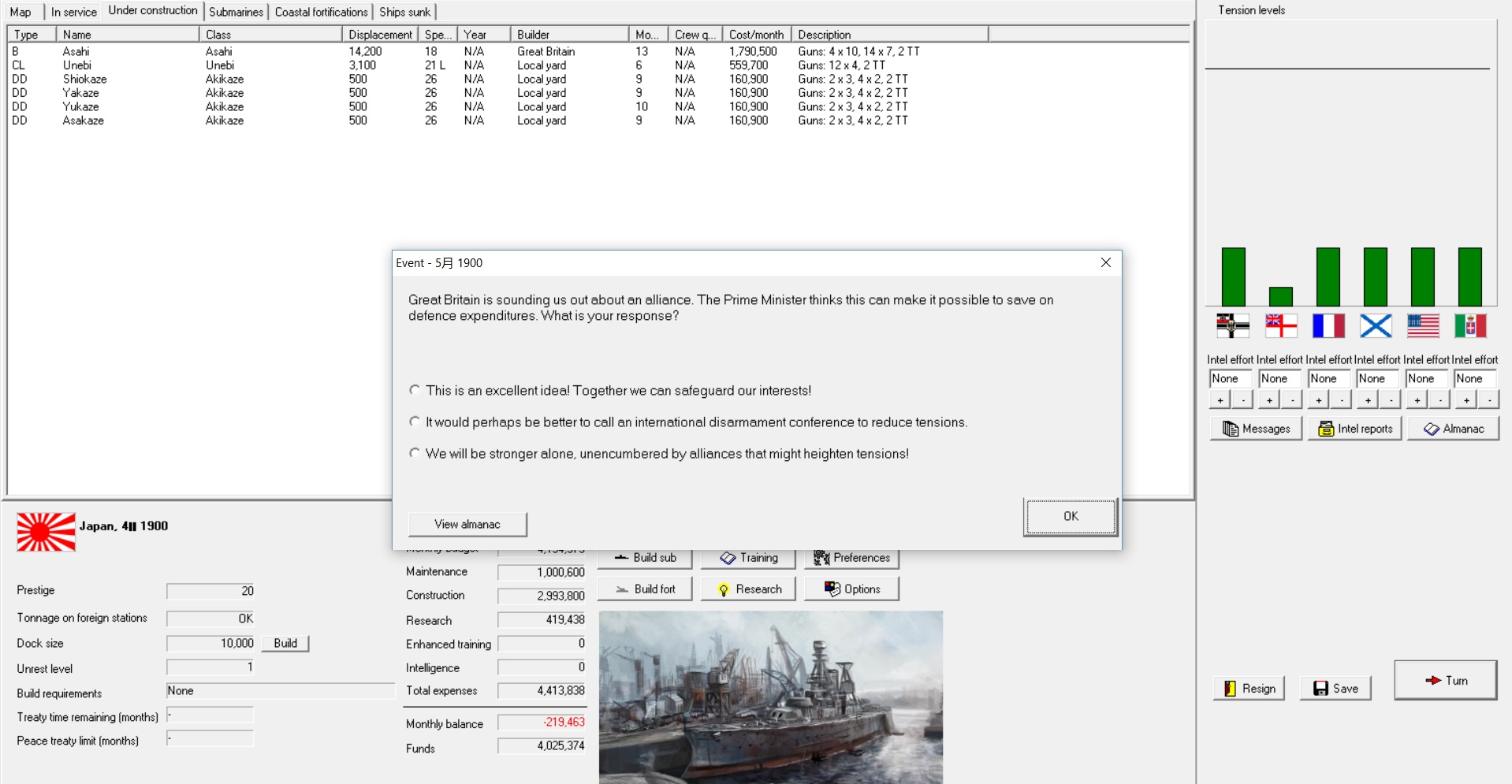The image size is (1512, 784).
Task: Click the Build requirements field showing None
Action: (x=281, y=691)
